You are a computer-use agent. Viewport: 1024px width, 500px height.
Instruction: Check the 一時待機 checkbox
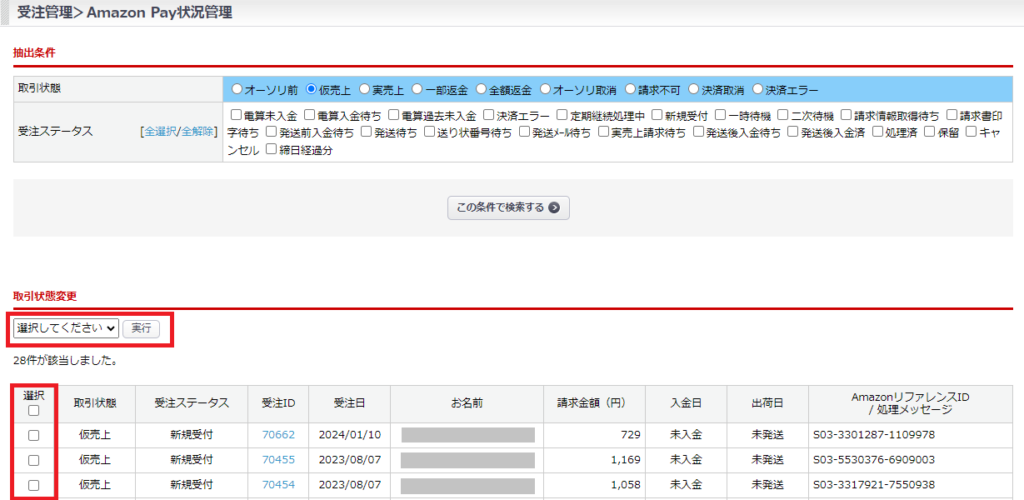click(x=720, y=116)
